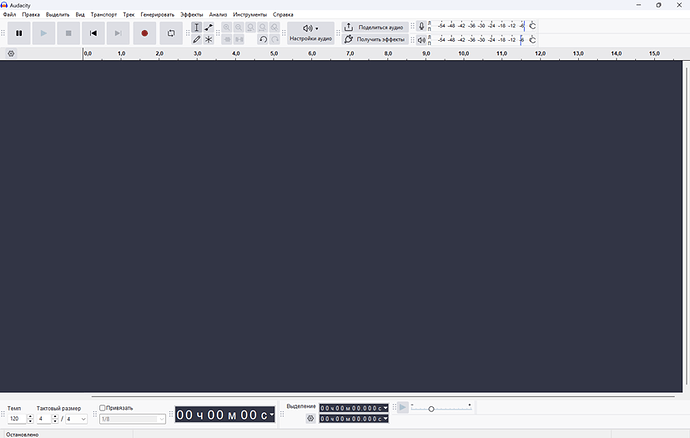Click the horizontal scrollbar below the tracks
The width and height of the screenshot is (690, 438).
click(383, 396)
